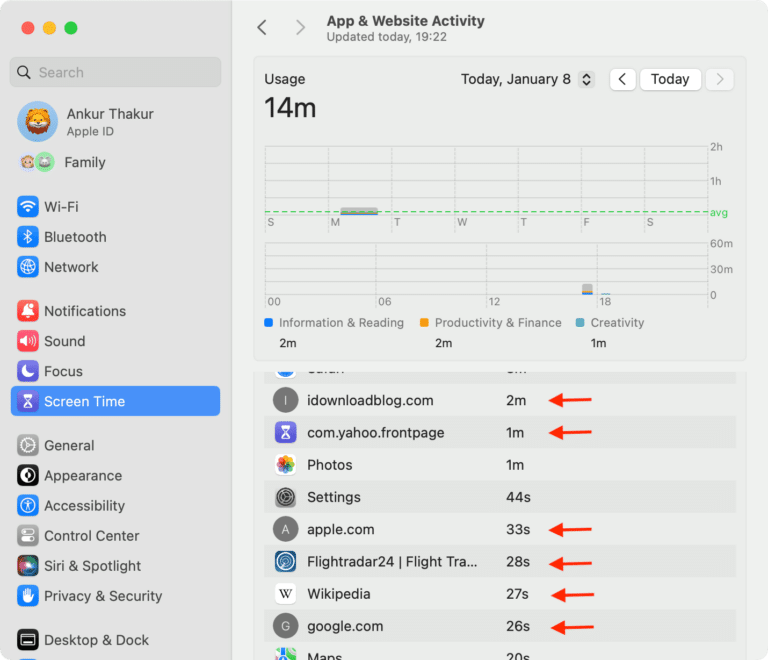Open Focus moon icon
This screenshot has width=768, height=660.
pyautogui.click(x=28, y=371)
